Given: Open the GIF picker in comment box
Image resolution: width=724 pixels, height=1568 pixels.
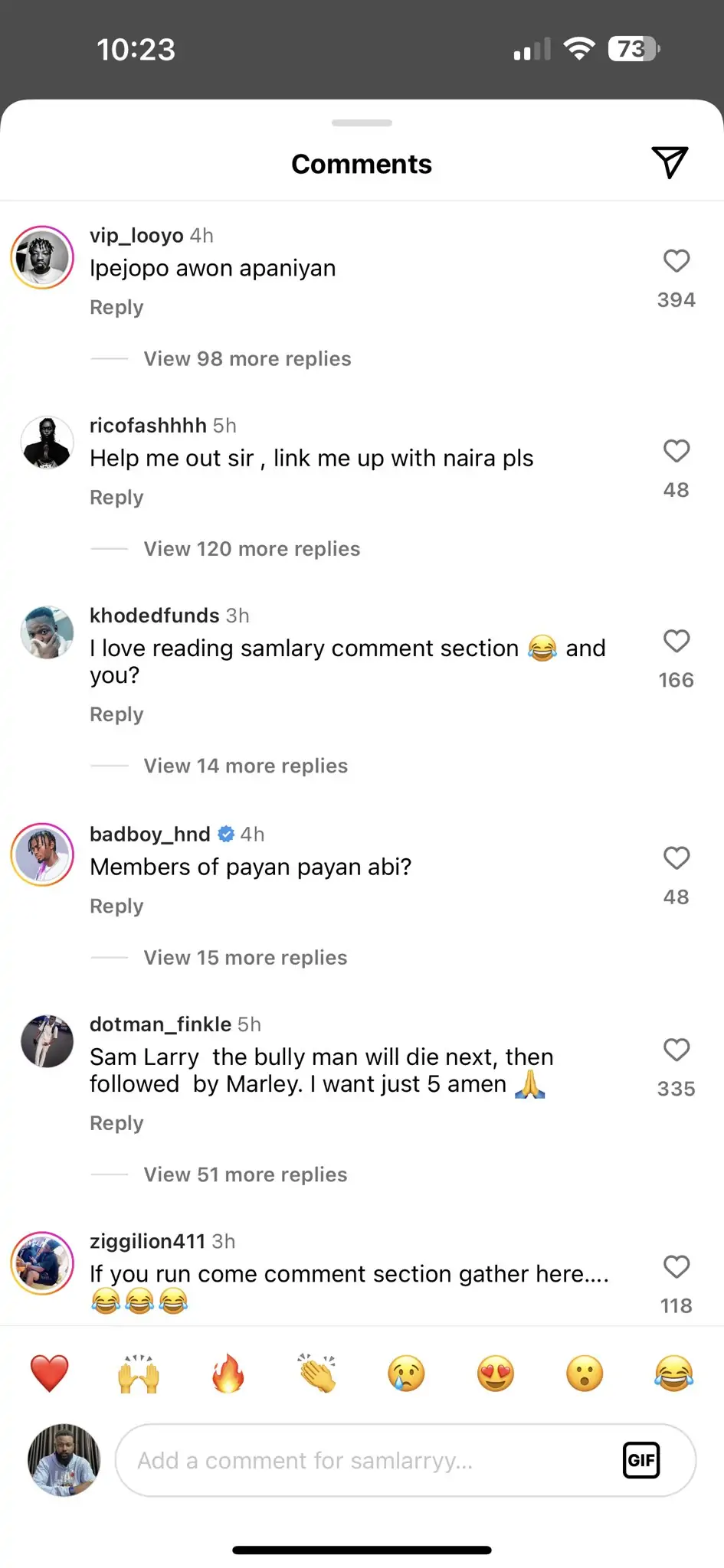Looking at the screenshot, I should point(640,1460).
